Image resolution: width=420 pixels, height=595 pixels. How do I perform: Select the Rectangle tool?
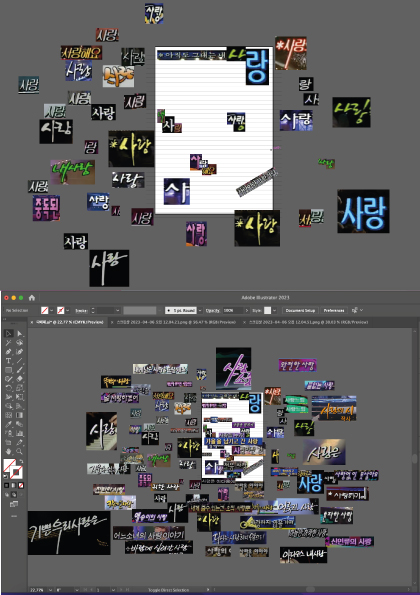pyautogui.click(x=8, y=370)
